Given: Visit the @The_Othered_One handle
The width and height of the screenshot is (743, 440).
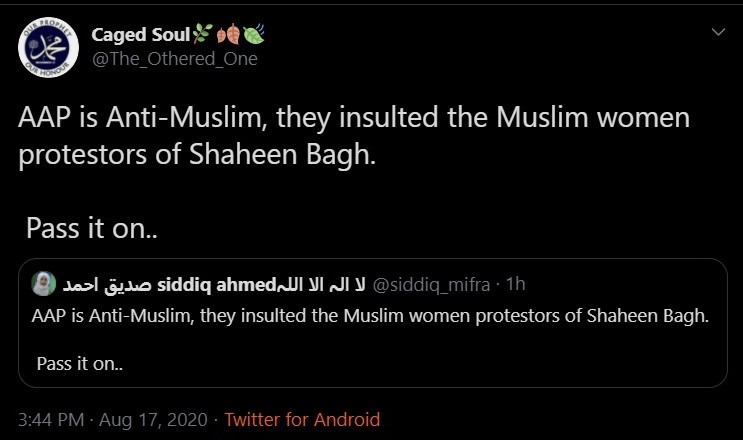Looking at the screenshot, I should (x=174, y=59).
